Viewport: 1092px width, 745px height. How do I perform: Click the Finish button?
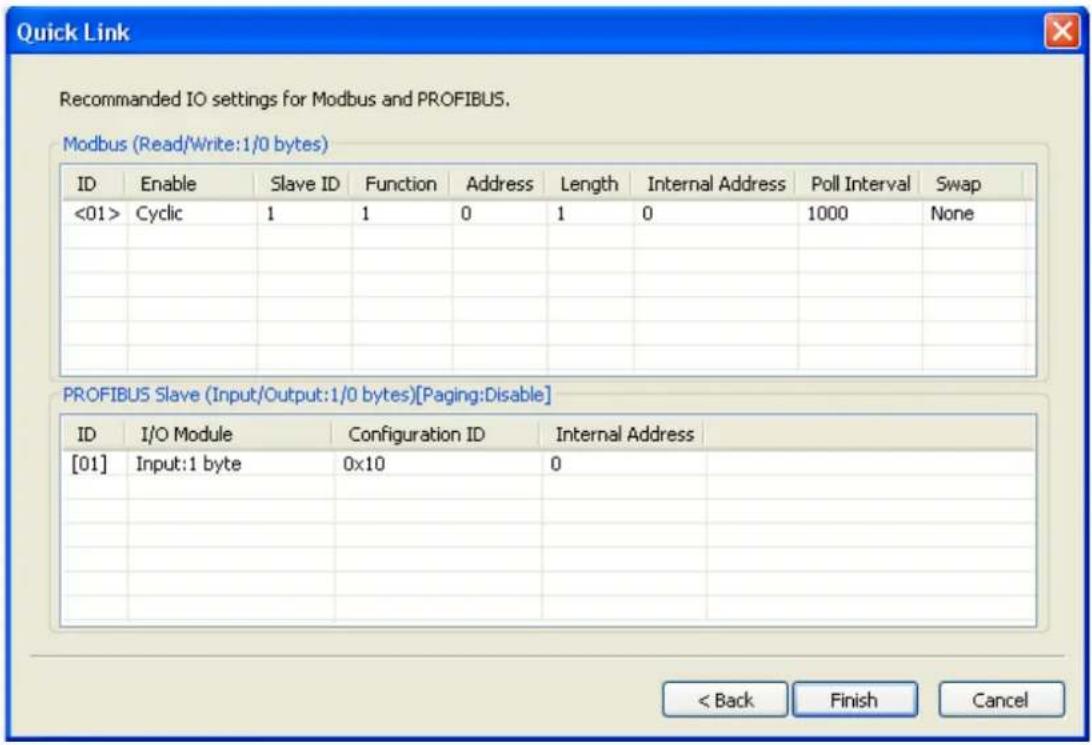click(x=855, y=699)
